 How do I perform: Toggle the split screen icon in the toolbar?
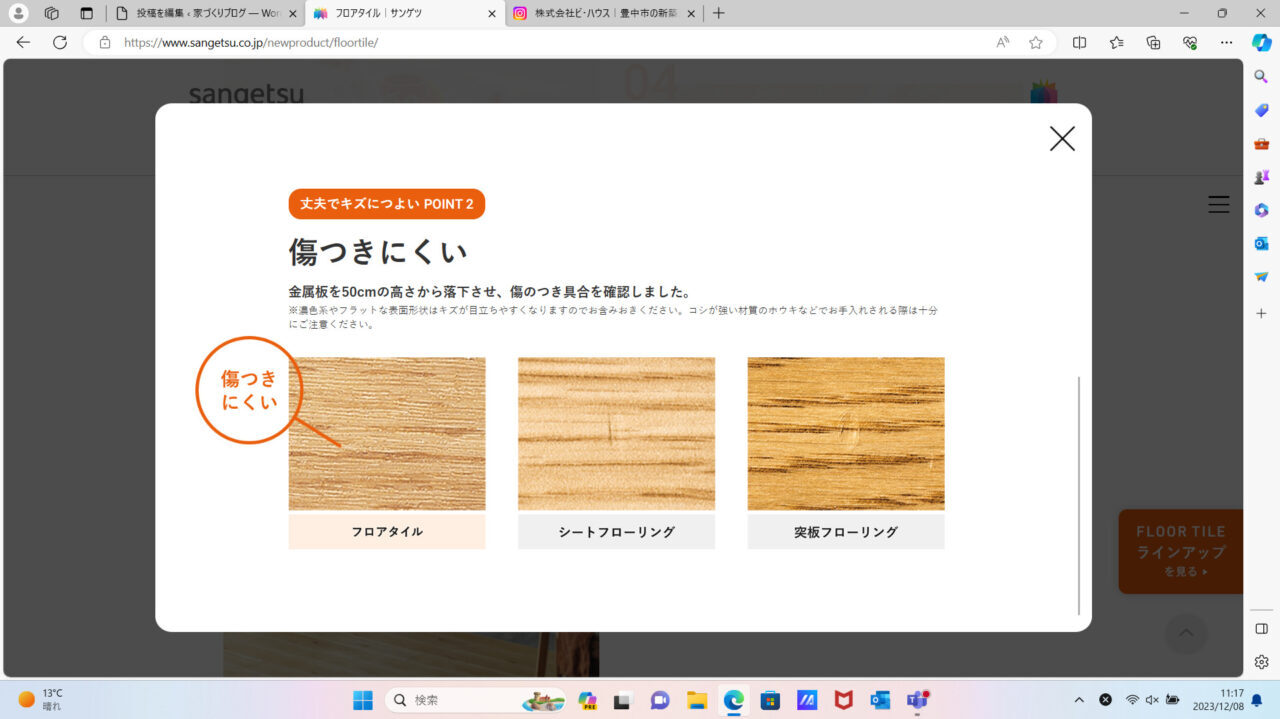pyautogui.click(x=1079, y=42)
